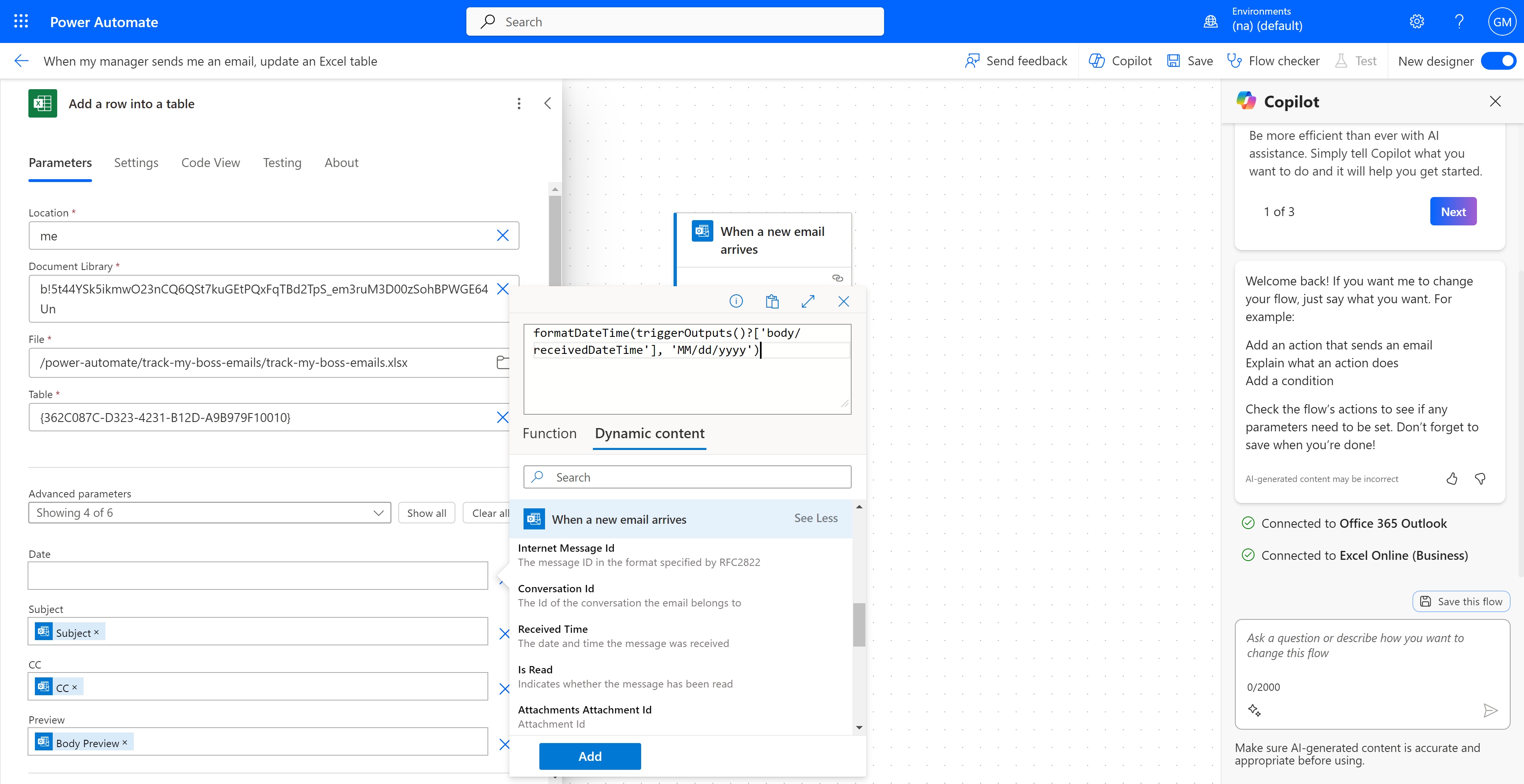Click the Flow checker stethoscope icon
Image resolution: width=1524 pixels, height=784 pixels.
1234,61
